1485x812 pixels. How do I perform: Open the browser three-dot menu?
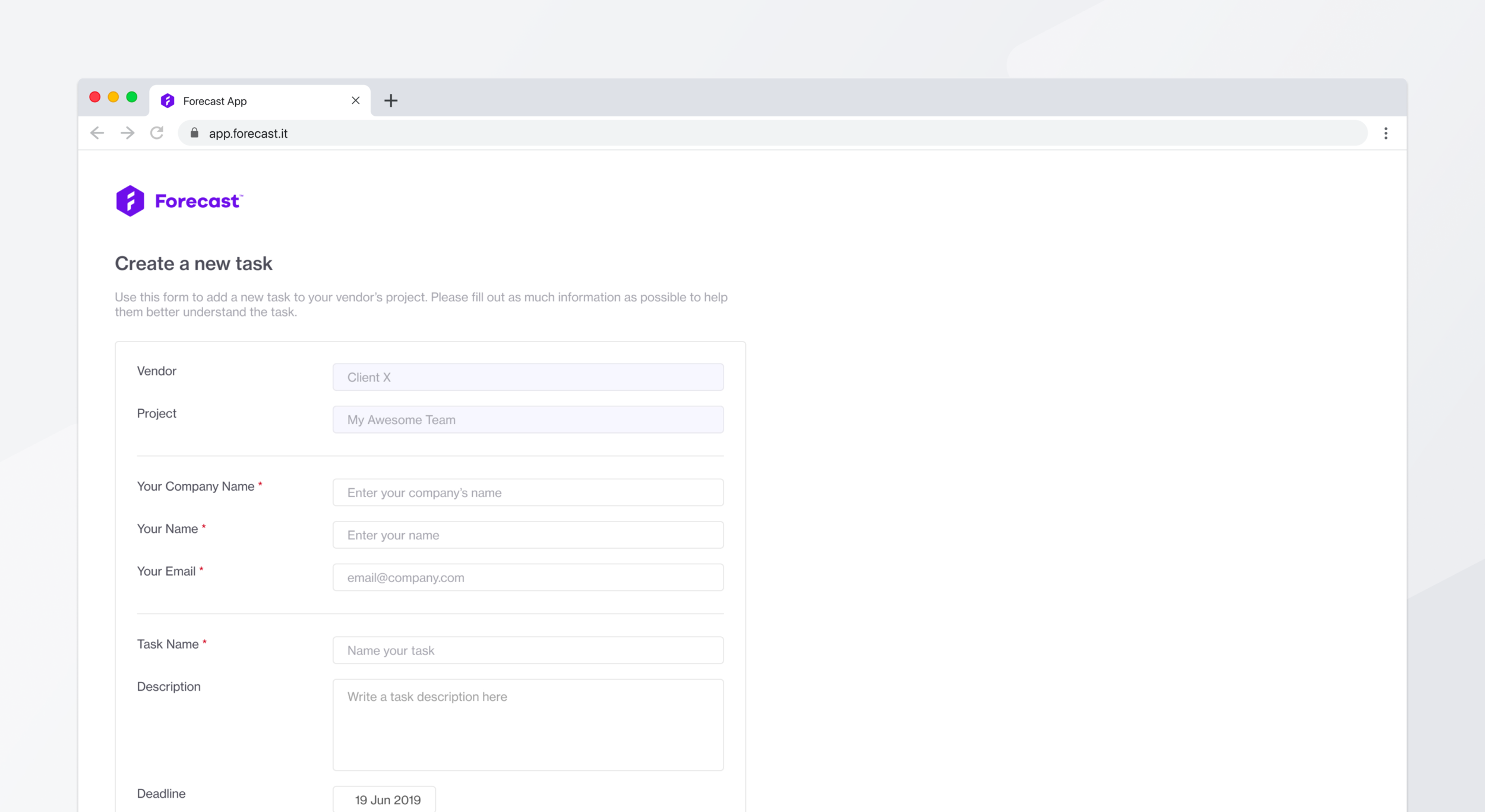(1385, 133)
